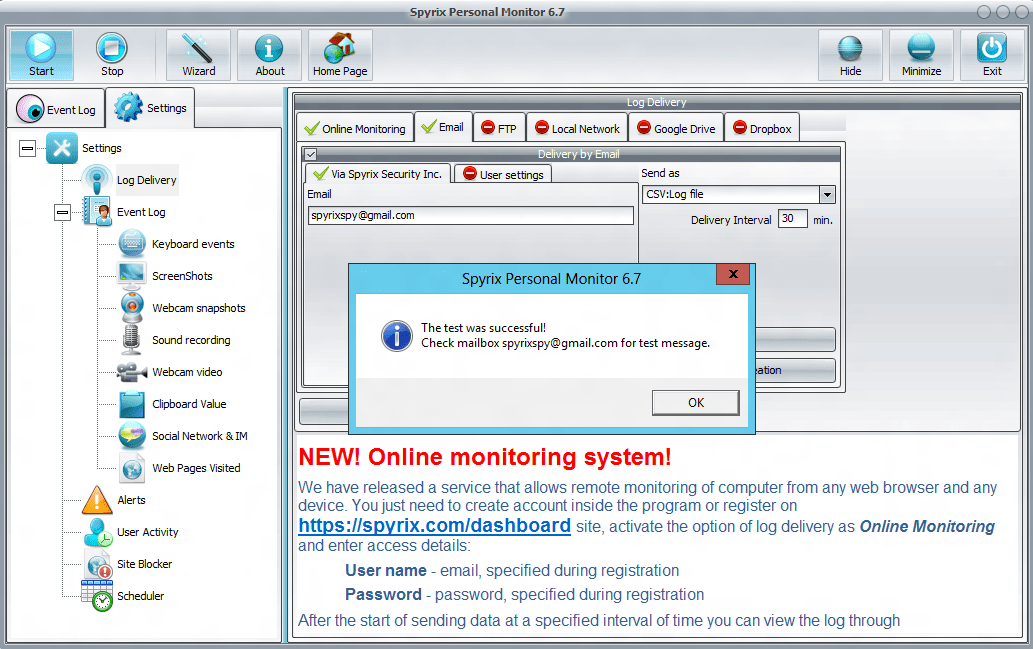This screenshot has height=649, width=1033.
Task: Click the Start monitoring play icon
Action: click(x=41, y=47)
